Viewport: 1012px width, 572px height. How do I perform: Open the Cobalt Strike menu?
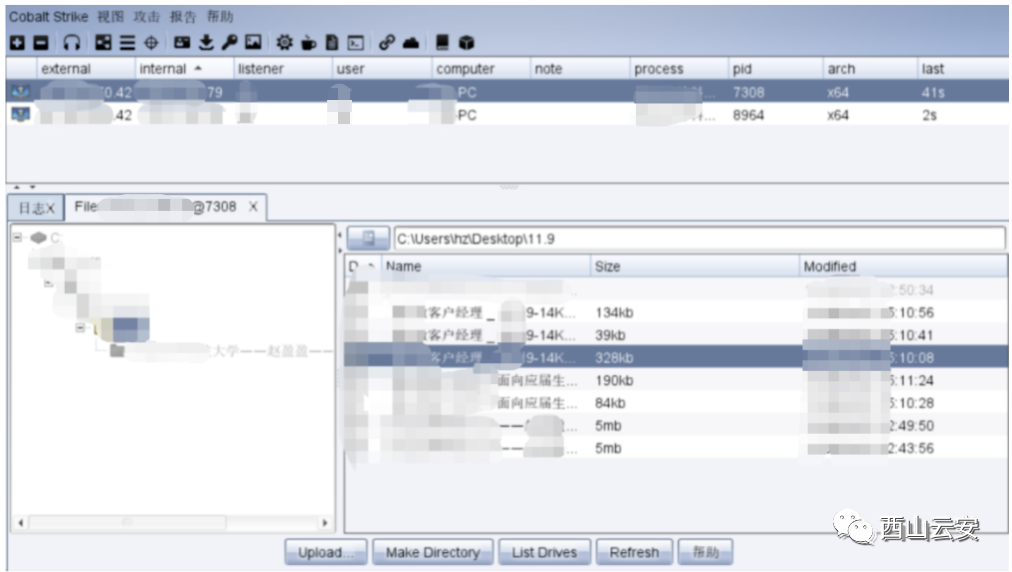(48, 17)
